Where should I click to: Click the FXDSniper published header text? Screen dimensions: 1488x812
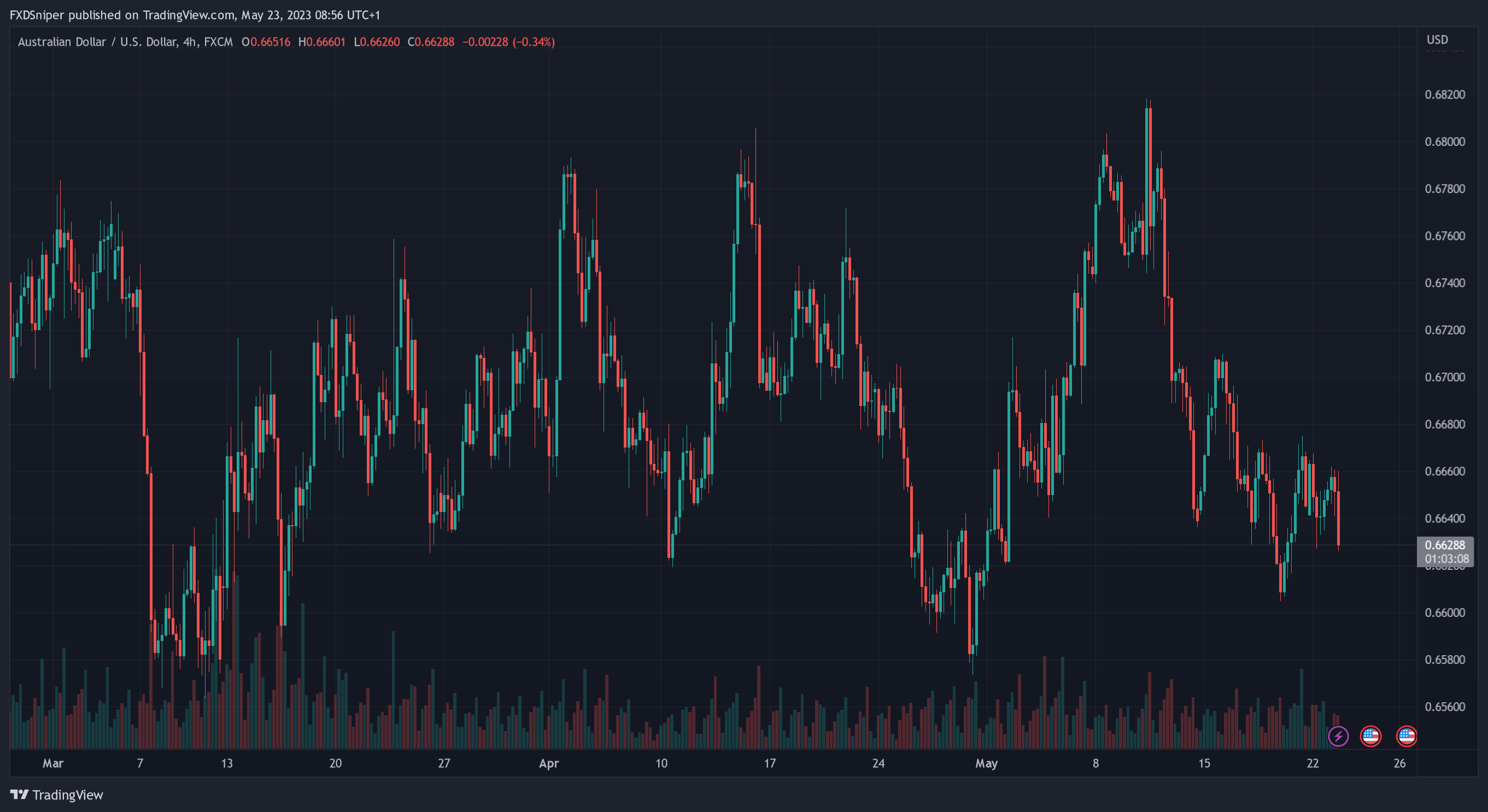195,15
